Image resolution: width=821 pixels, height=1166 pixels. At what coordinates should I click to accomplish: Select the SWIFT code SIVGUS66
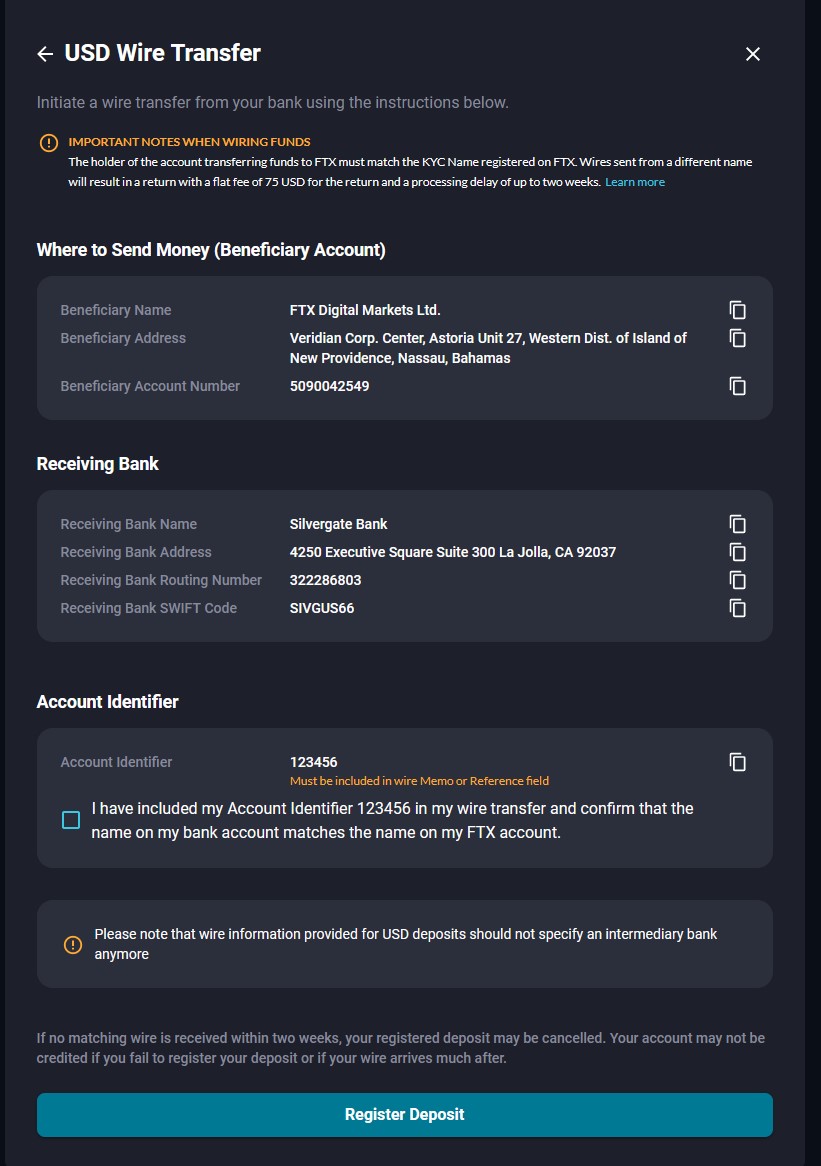point(322,608)
